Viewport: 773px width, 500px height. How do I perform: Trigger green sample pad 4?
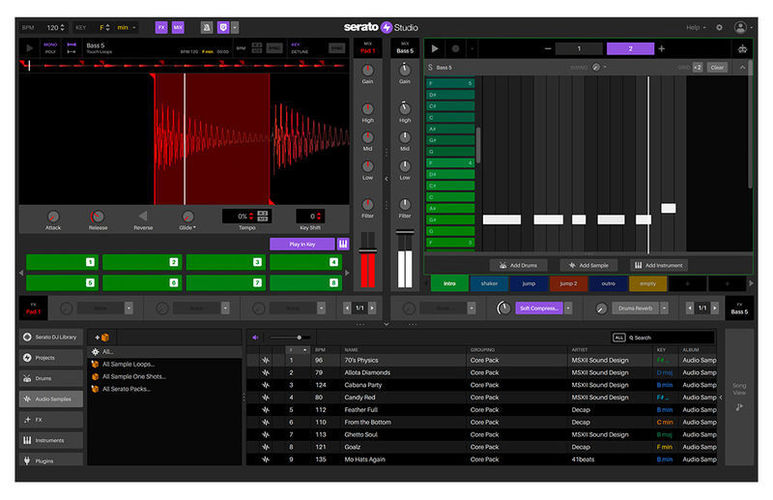306,262
